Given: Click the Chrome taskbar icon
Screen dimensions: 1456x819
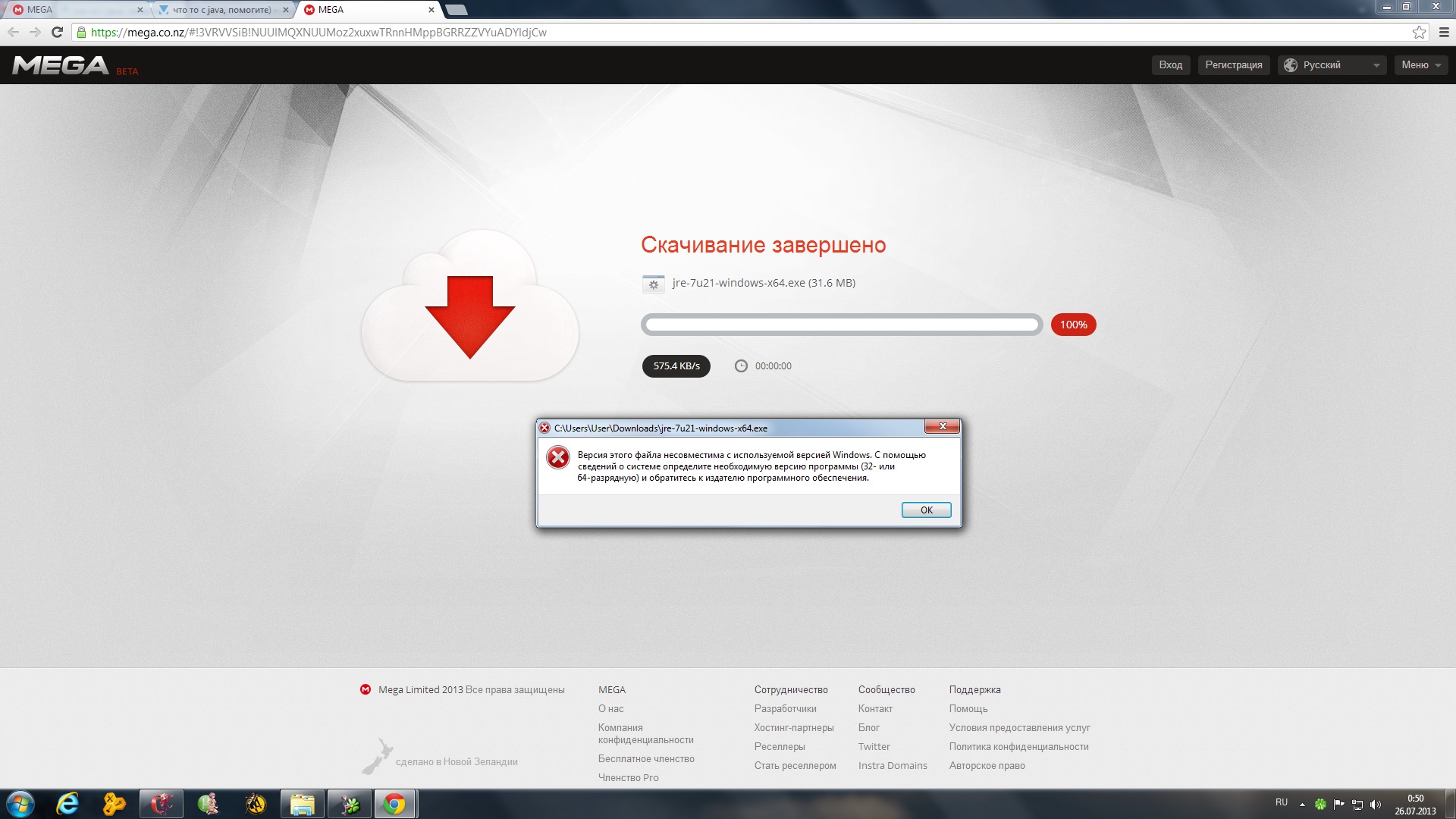Looking at the screenshot, I should coord(394,804).
